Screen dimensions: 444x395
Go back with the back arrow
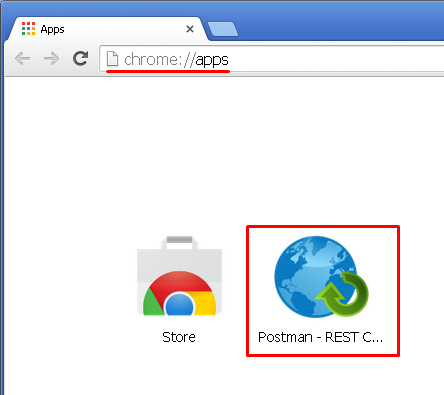click(x=23, y=59)
